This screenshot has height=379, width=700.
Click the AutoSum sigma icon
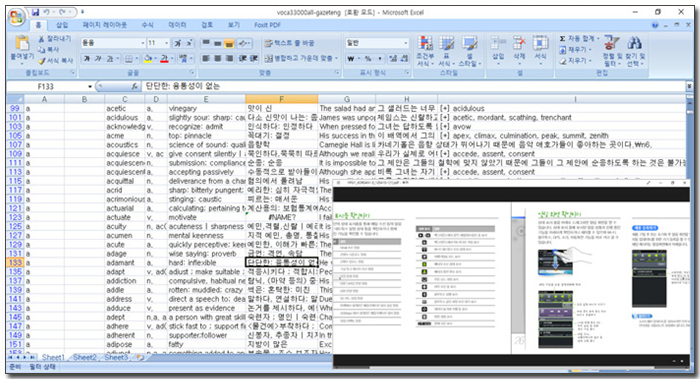562,39
